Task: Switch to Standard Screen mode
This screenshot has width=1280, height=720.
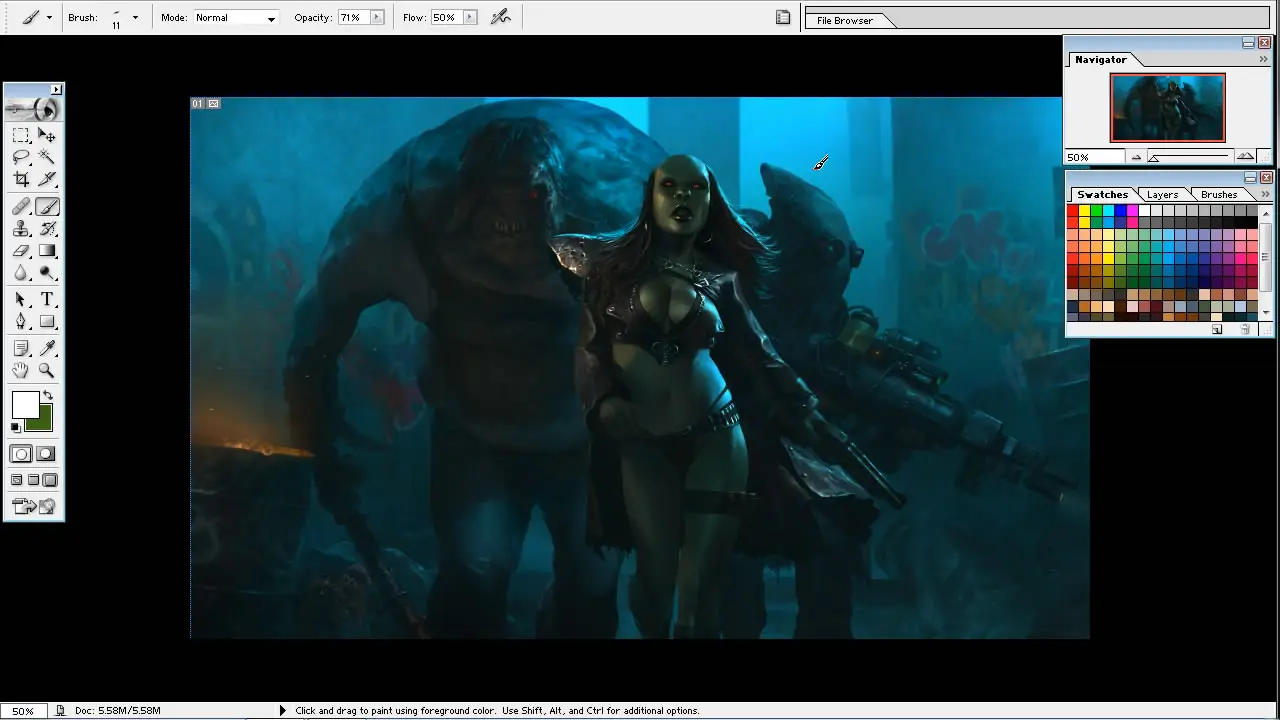Action: [17, 480]
